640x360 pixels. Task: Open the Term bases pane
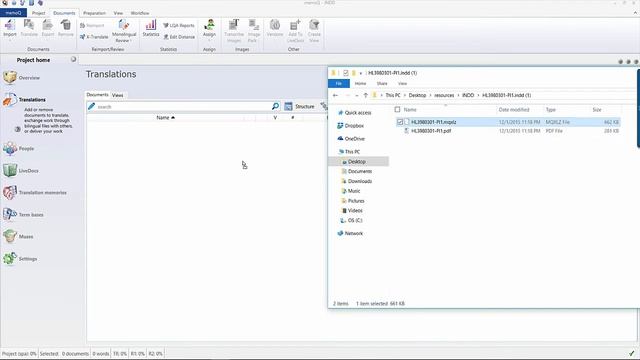[x=23, y=214]
